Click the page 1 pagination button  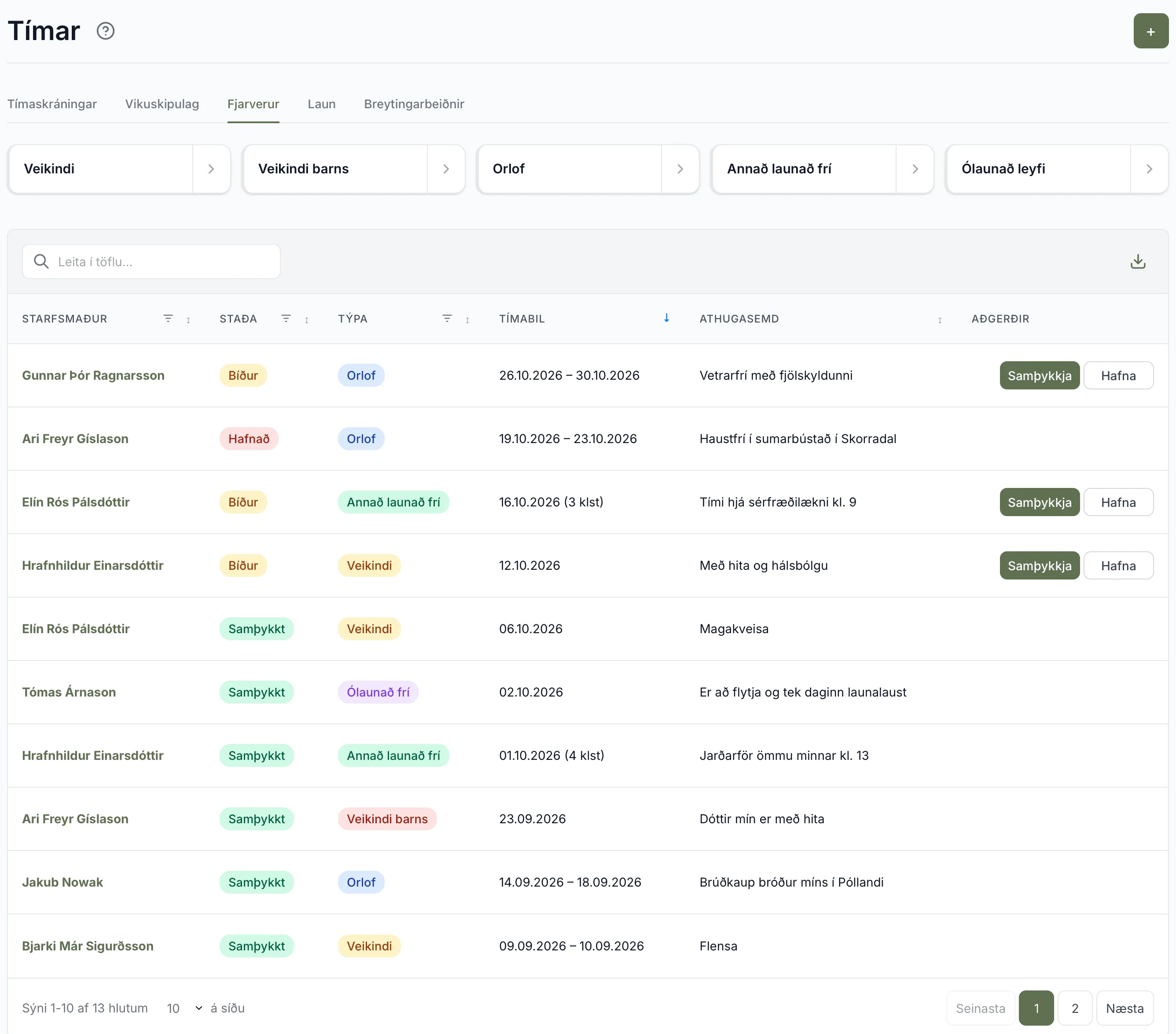[1036, 1008]
